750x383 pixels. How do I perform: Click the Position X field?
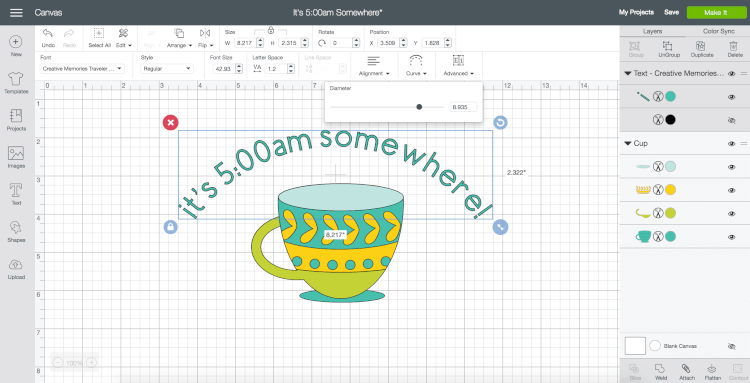(388, 43)
